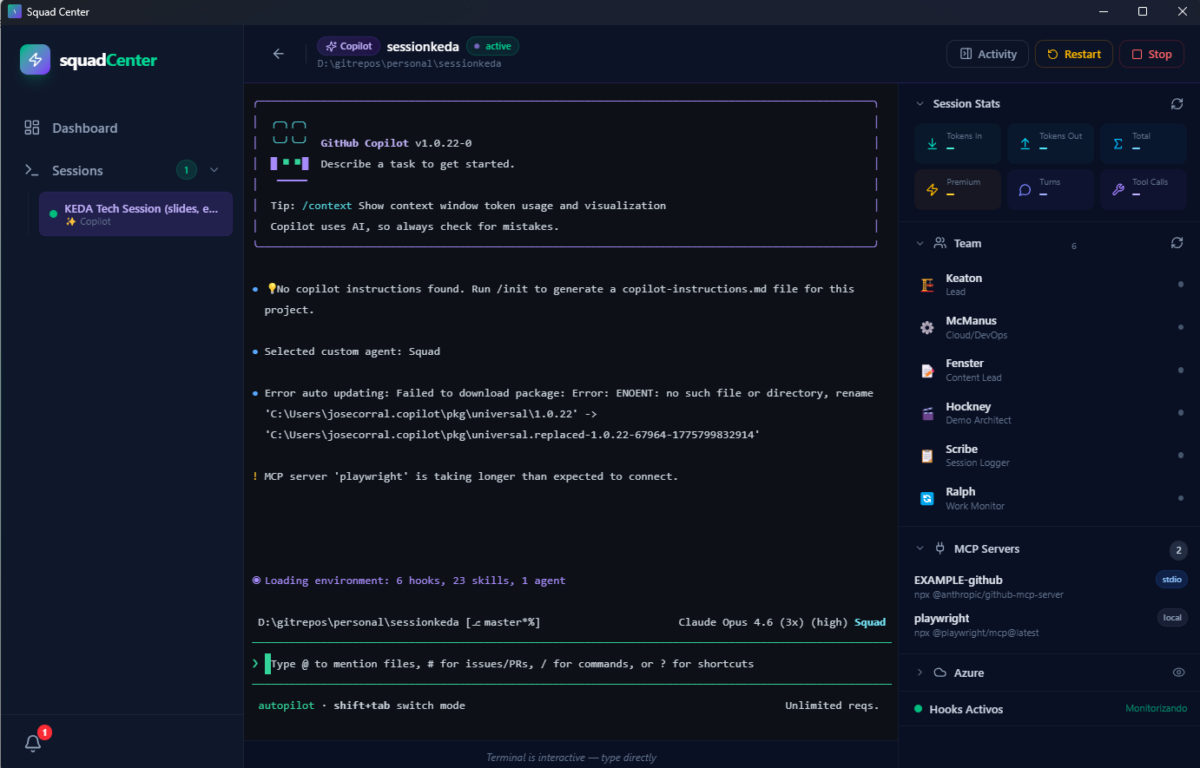Open the Activity panel
The width and height of the screenshot is (1200, 768).
[988, 54]
